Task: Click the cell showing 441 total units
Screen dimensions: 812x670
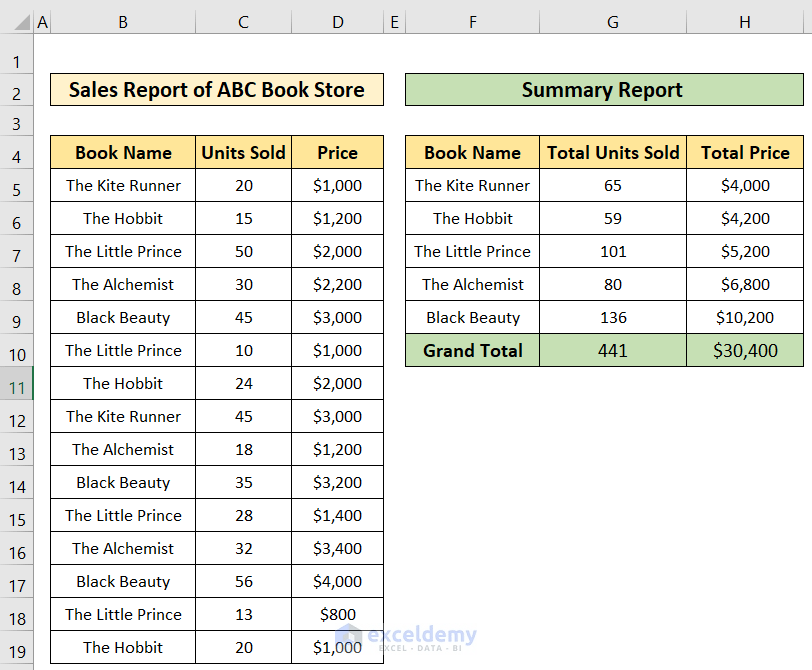Action: tap(612, 350)
